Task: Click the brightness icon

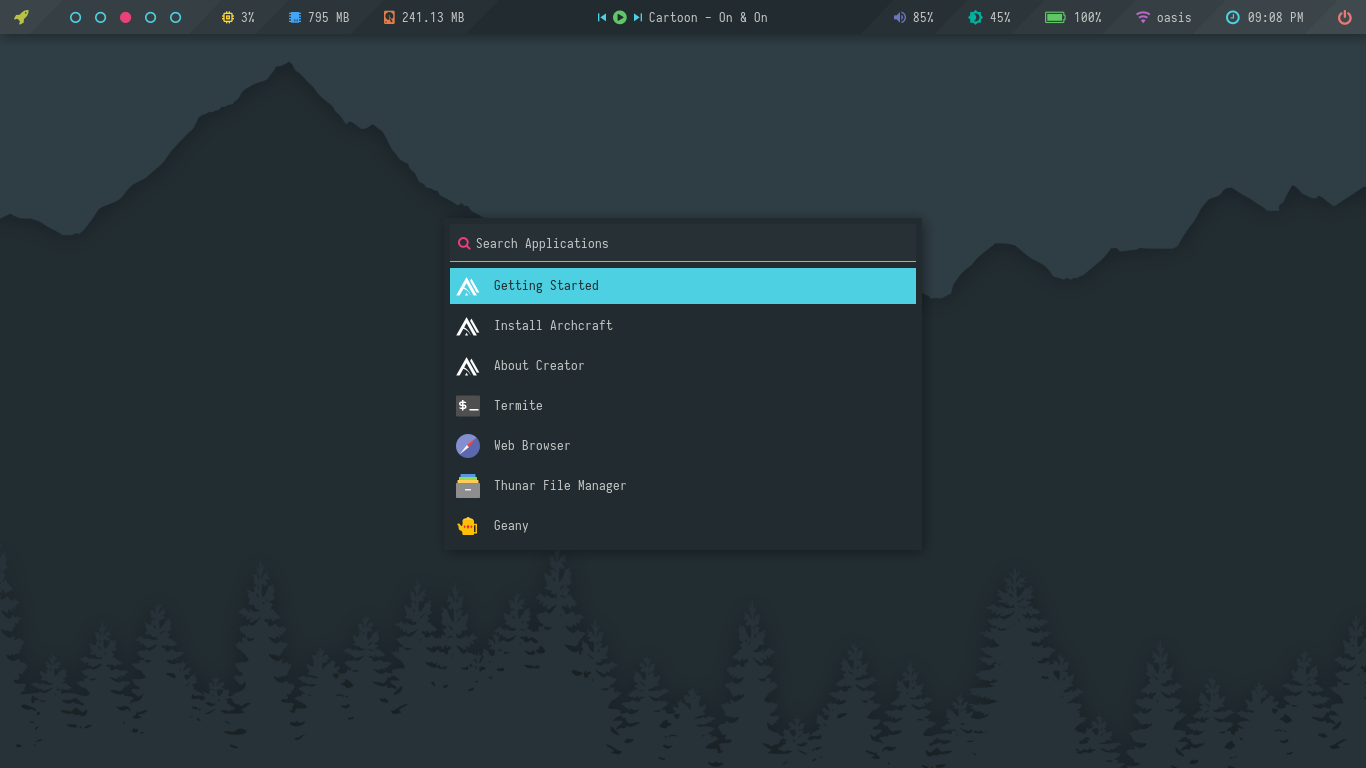Action: [975, 17]
